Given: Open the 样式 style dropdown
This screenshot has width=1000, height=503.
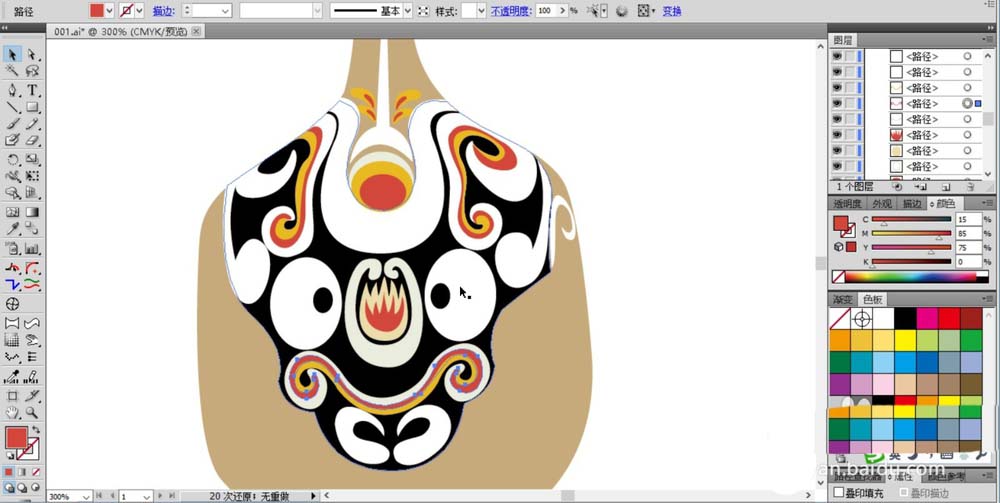Looking at the screenshot, I should (x=481, y=11).
